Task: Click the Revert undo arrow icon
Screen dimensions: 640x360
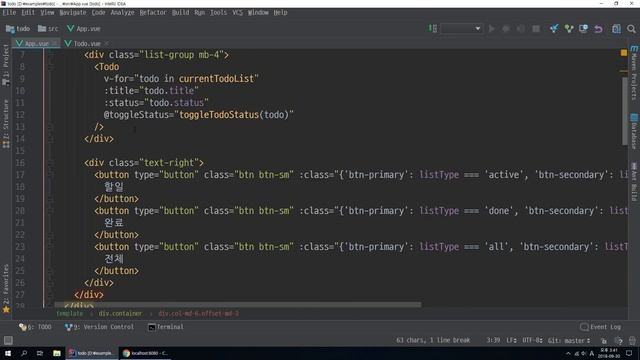Action: tap(598, 29)
